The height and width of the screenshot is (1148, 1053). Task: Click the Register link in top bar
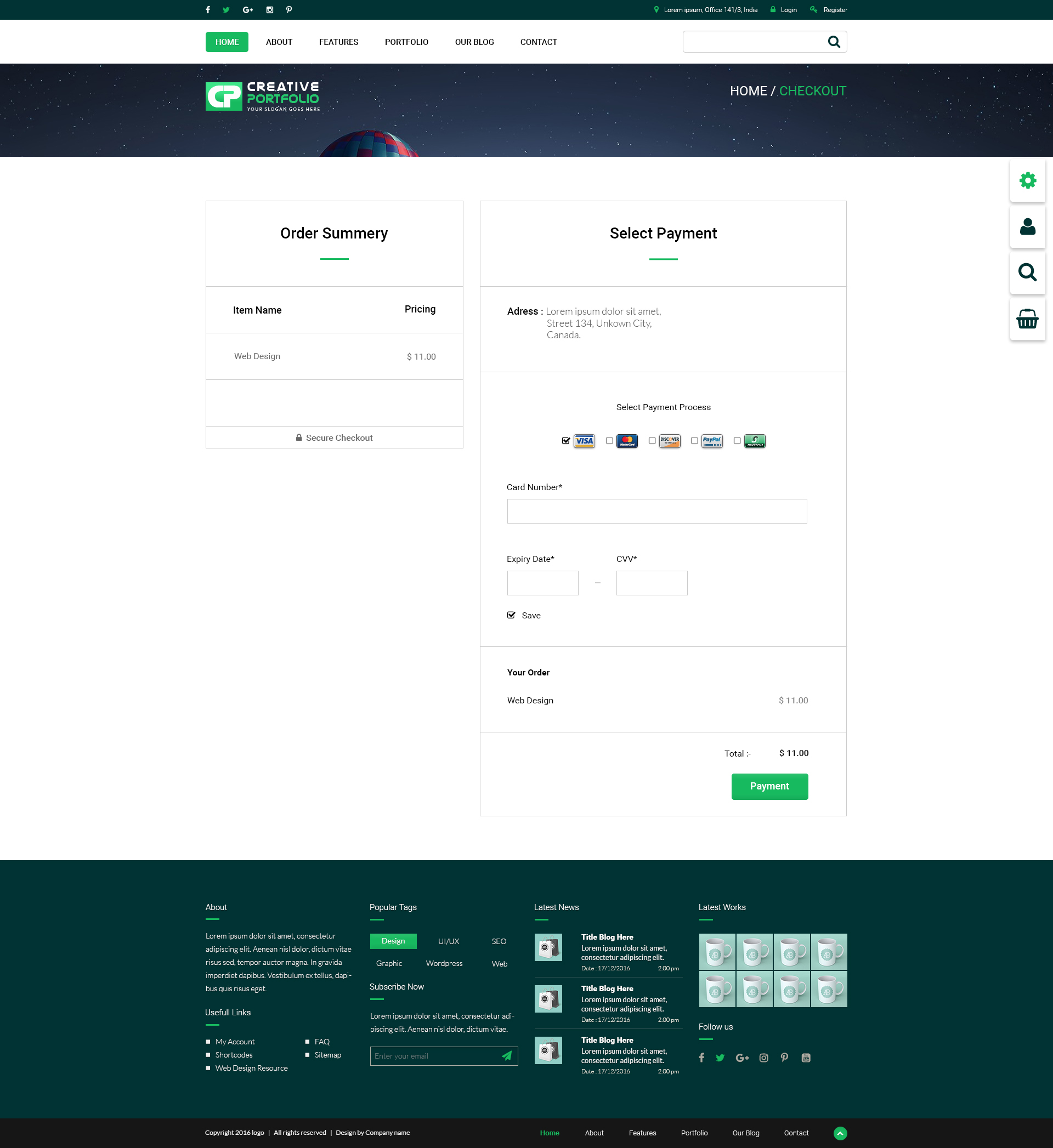coord(835,10)
